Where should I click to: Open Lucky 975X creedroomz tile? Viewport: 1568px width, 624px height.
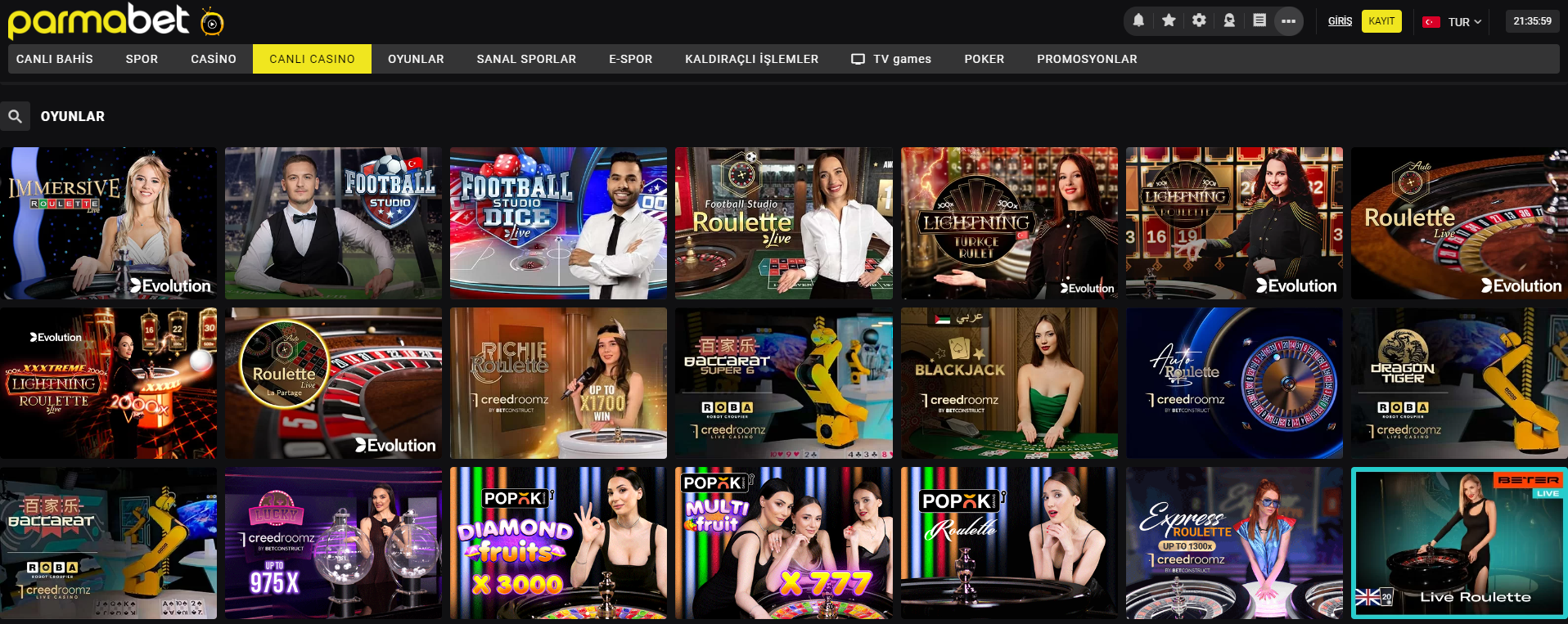(333, 543)
